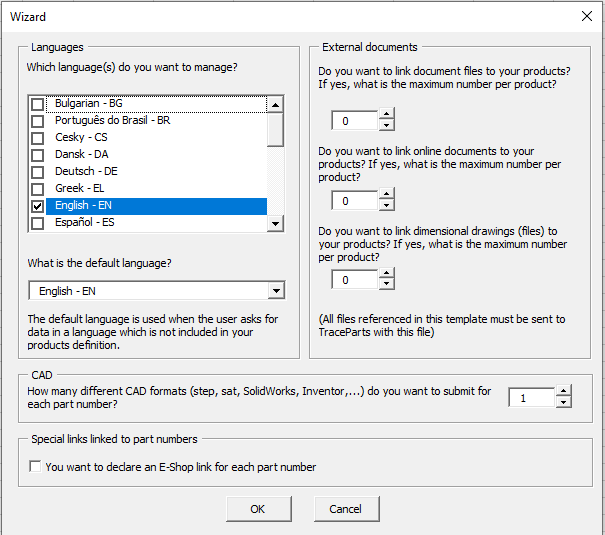
Task: Increase the online documents count spinner
Action: pyautogui.click(x=387, y=195)
